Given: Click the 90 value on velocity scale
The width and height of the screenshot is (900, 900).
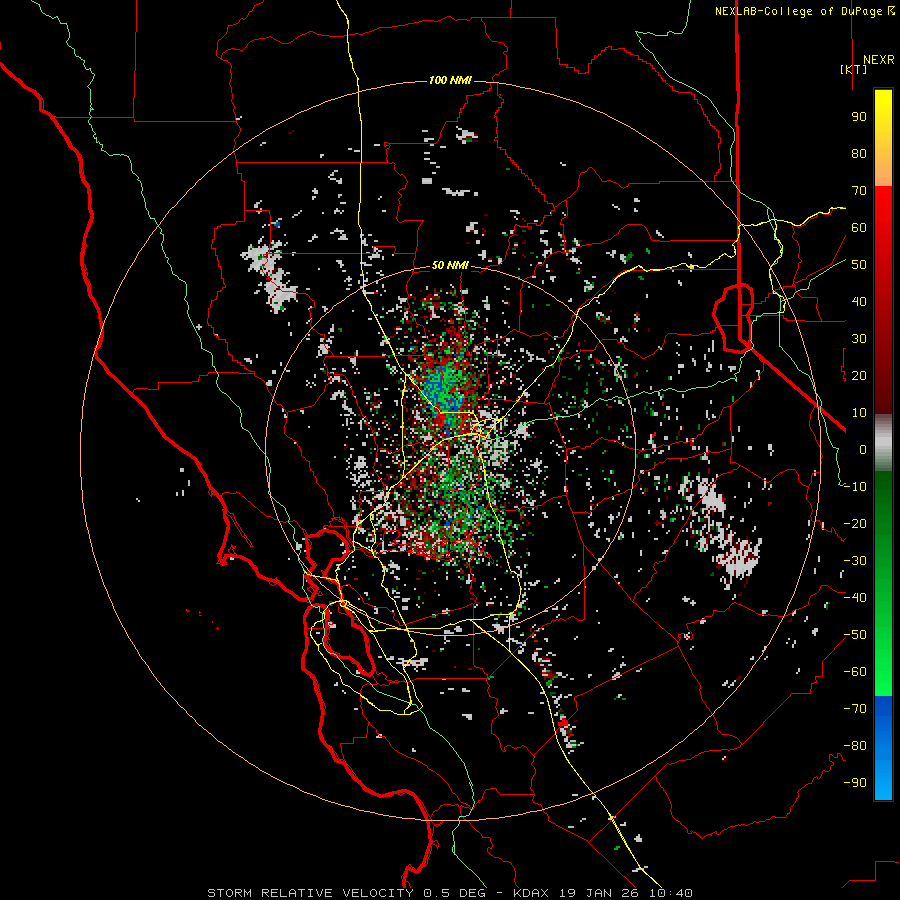Looking at the screenshot, I should pyautogui.click(x=859, y=117).
